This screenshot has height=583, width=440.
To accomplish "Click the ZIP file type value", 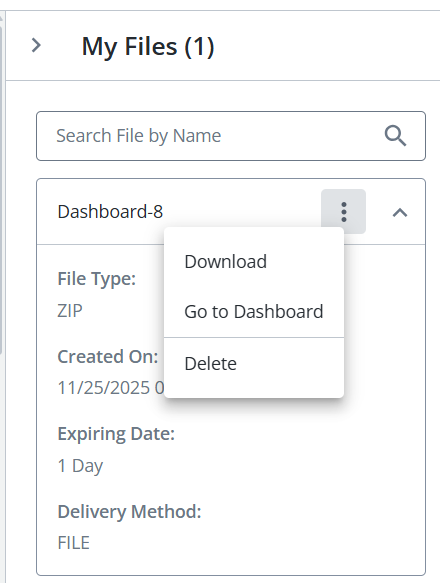I will click(70, 310).
